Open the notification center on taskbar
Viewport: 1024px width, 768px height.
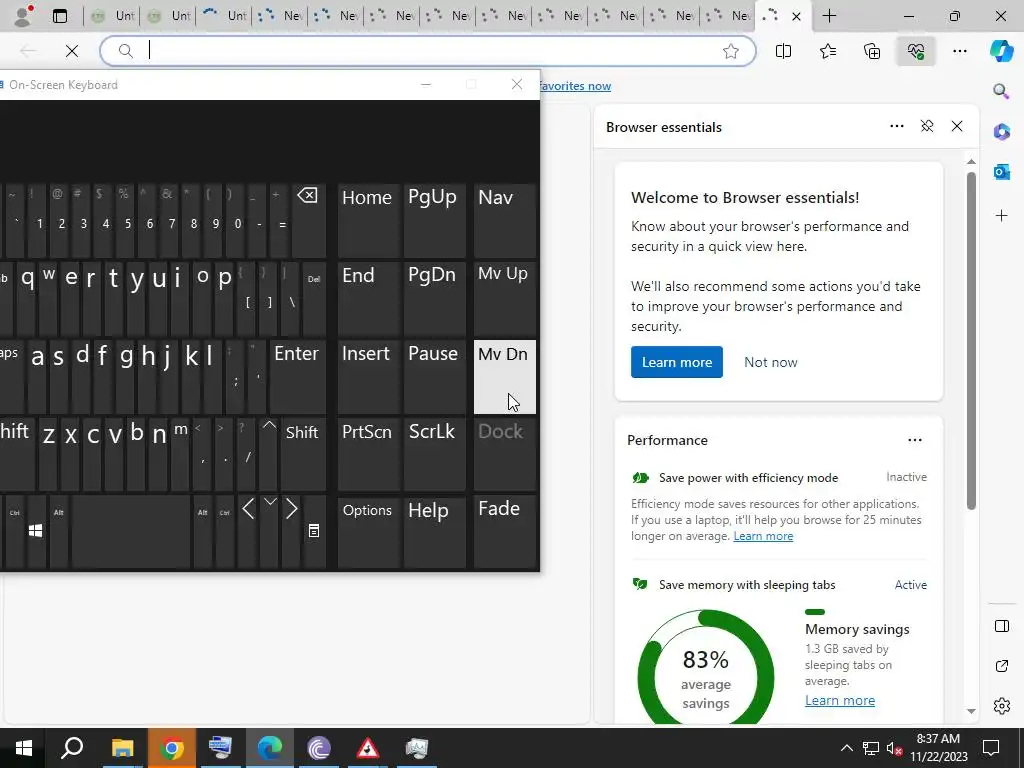[x=991, y=748]
